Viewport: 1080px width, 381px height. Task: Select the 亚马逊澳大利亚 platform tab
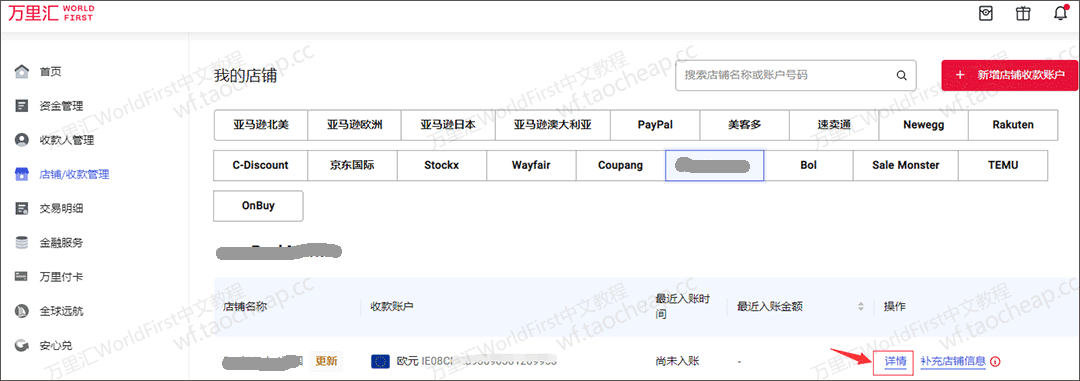(x=552, y=125)
